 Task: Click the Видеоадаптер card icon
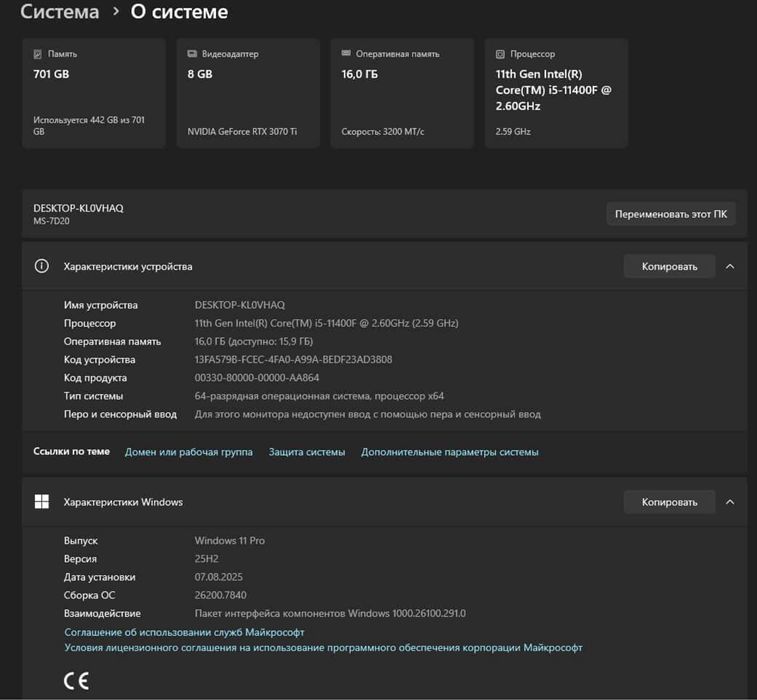(192, 54)
